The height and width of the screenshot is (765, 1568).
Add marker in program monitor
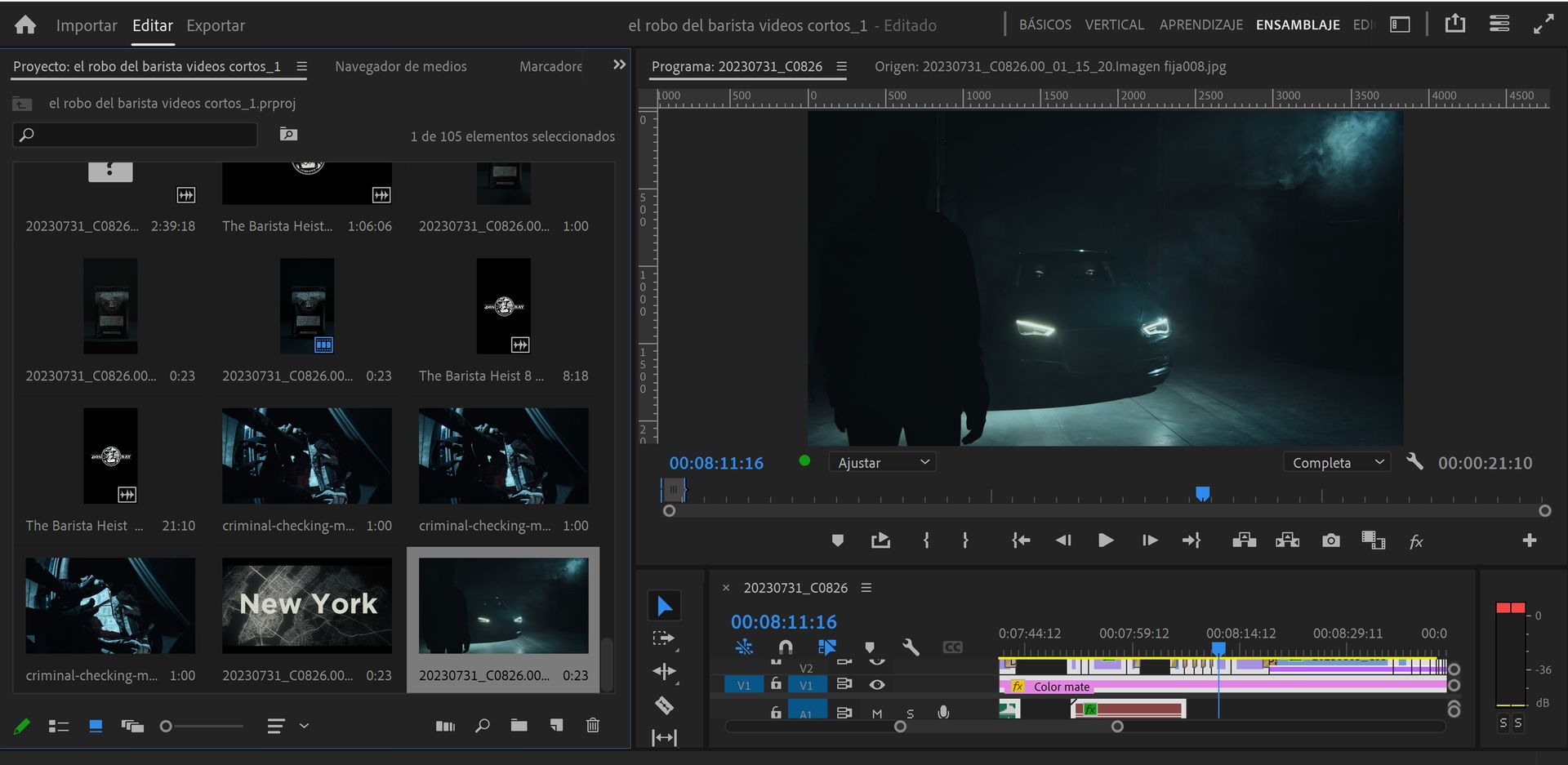pyautogui.click(x=837, y=540)
